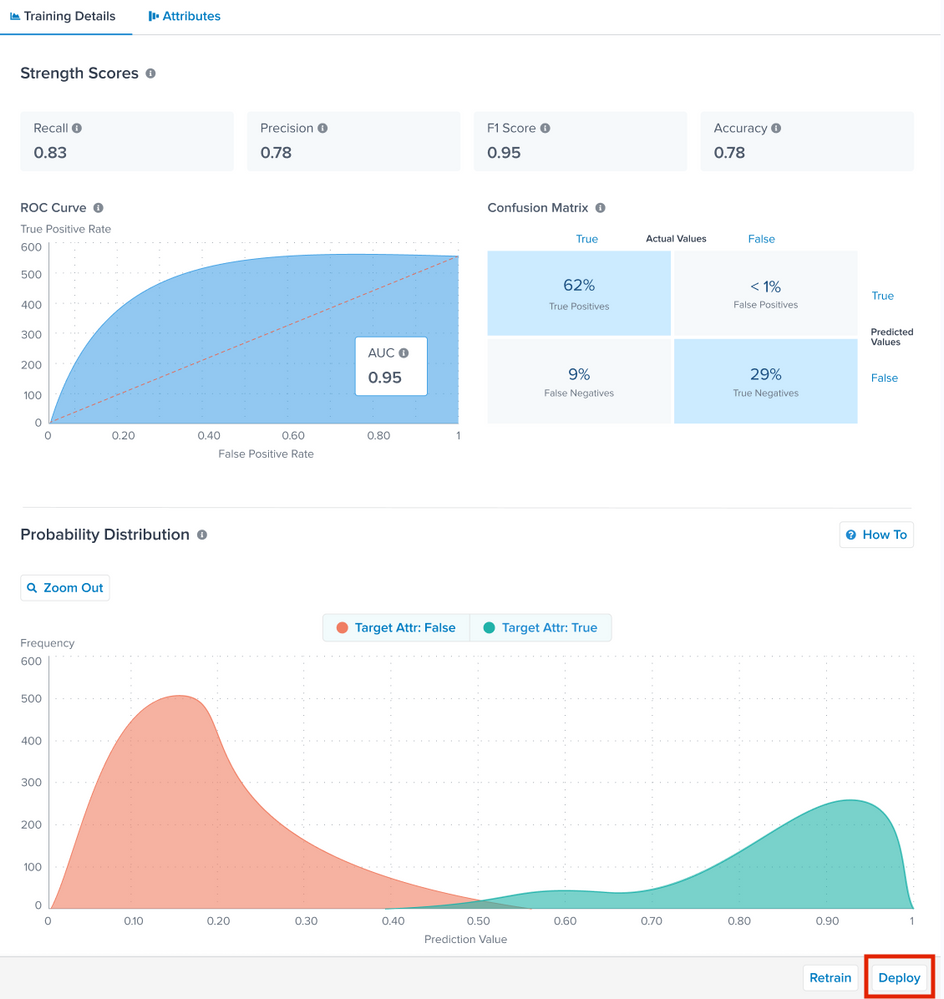The width and height of the screenshot is (944, 999).
Task: Switch to the Attributes tab
Action: 185,17
